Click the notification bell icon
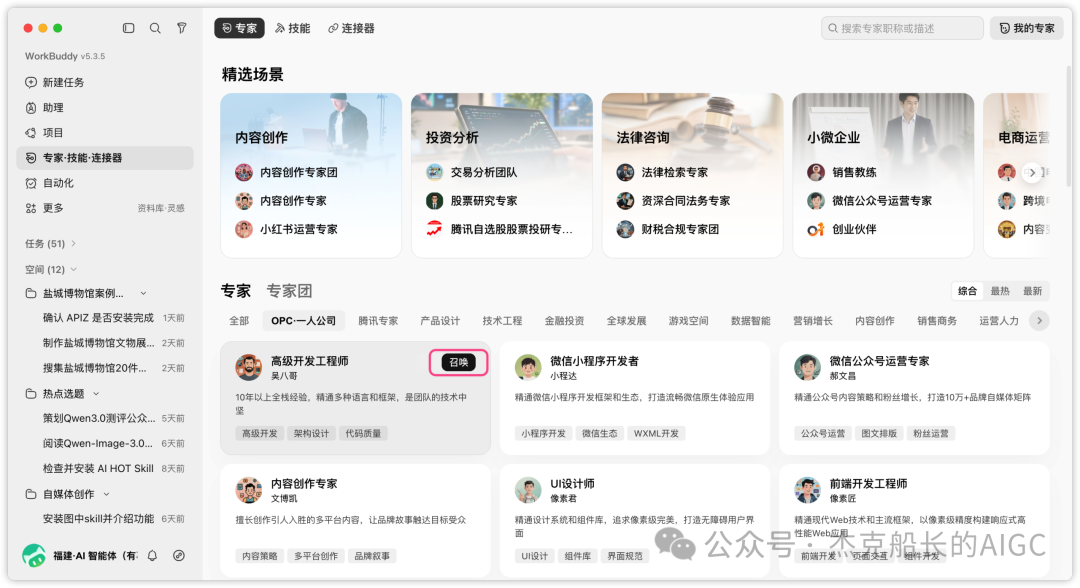1080x588 pixels. click(152, 556)
